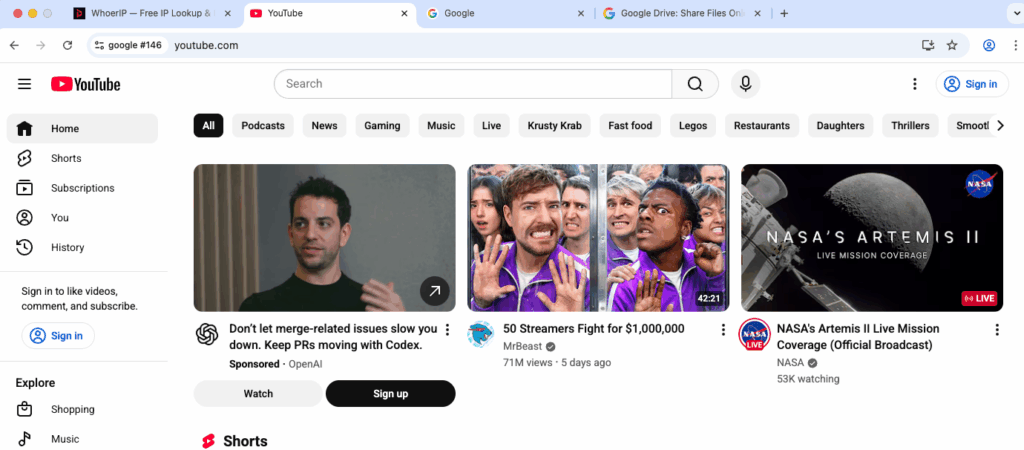1024x450 pixels.
Task: Start voice search with microphone icon
Action: [745, 84]
